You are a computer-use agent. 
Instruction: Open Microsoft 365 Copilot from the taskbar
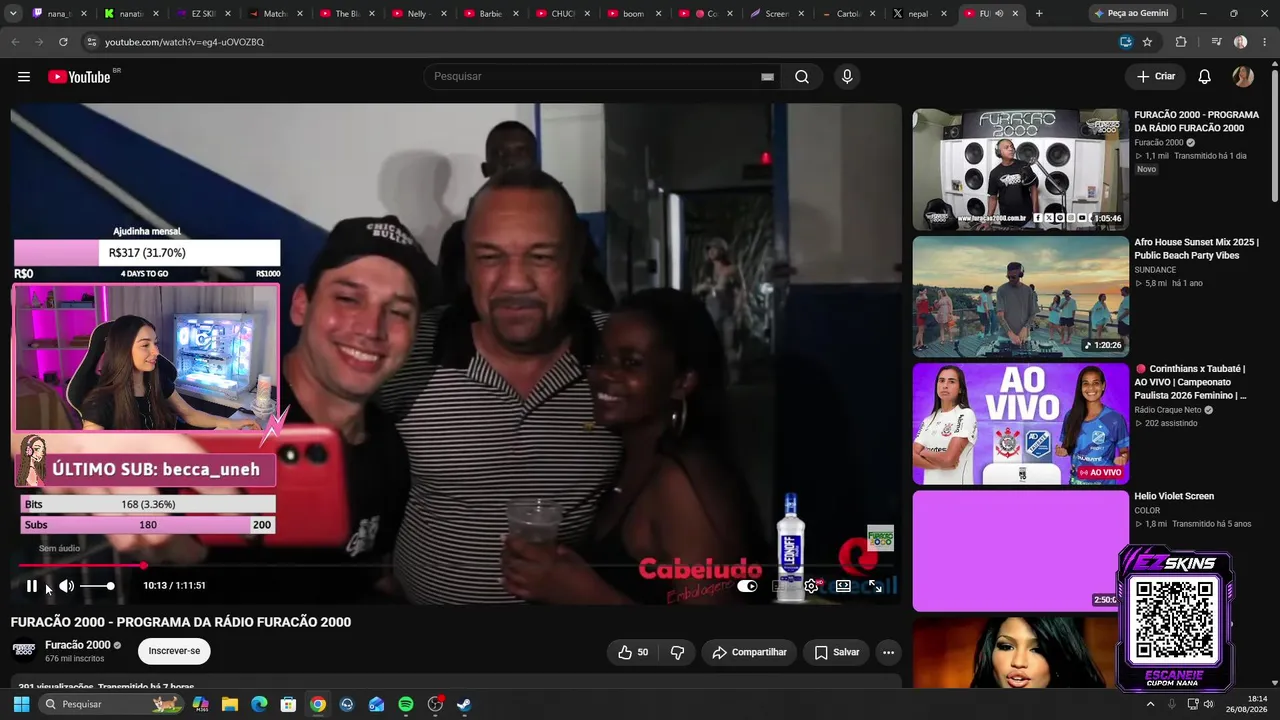pyautogui.click(x=201, y=704)
